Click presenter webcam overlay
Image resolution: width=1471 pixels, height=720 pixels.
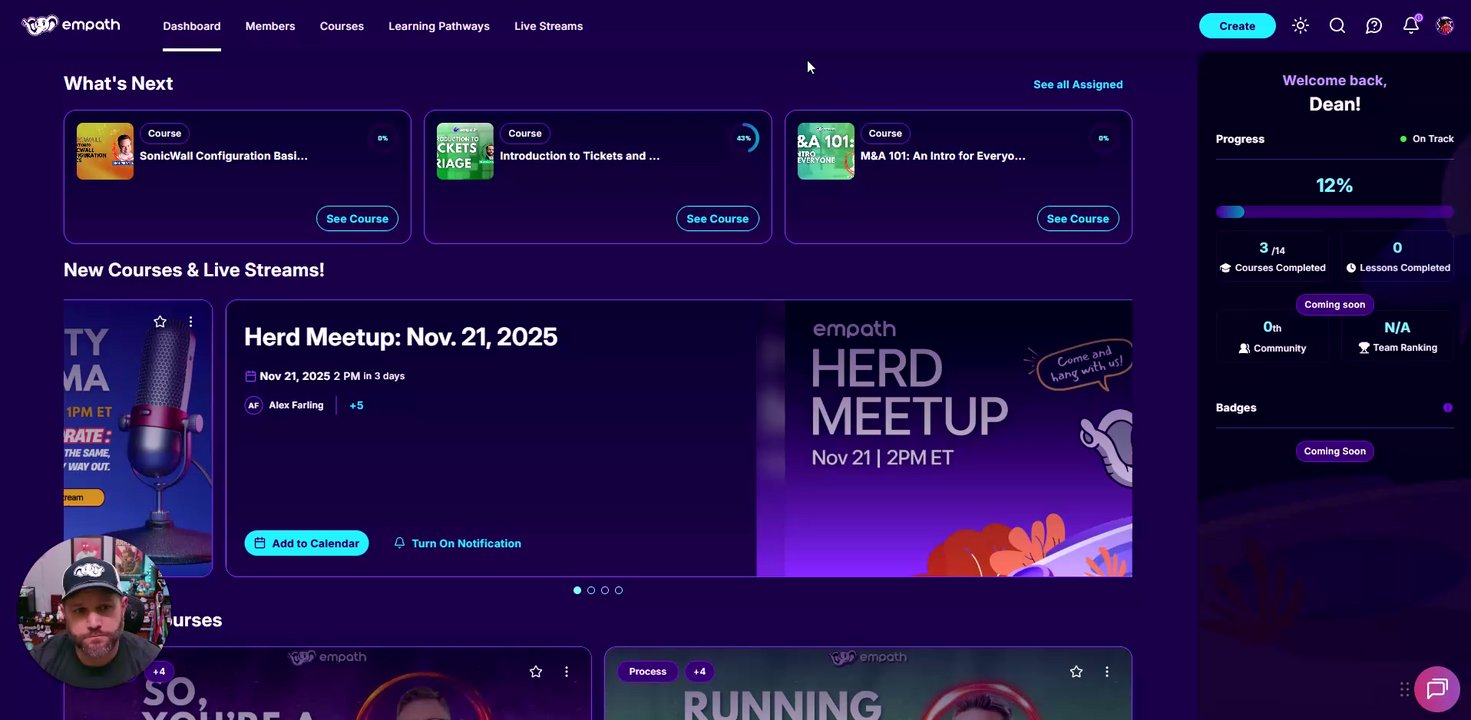pos(94,612)
